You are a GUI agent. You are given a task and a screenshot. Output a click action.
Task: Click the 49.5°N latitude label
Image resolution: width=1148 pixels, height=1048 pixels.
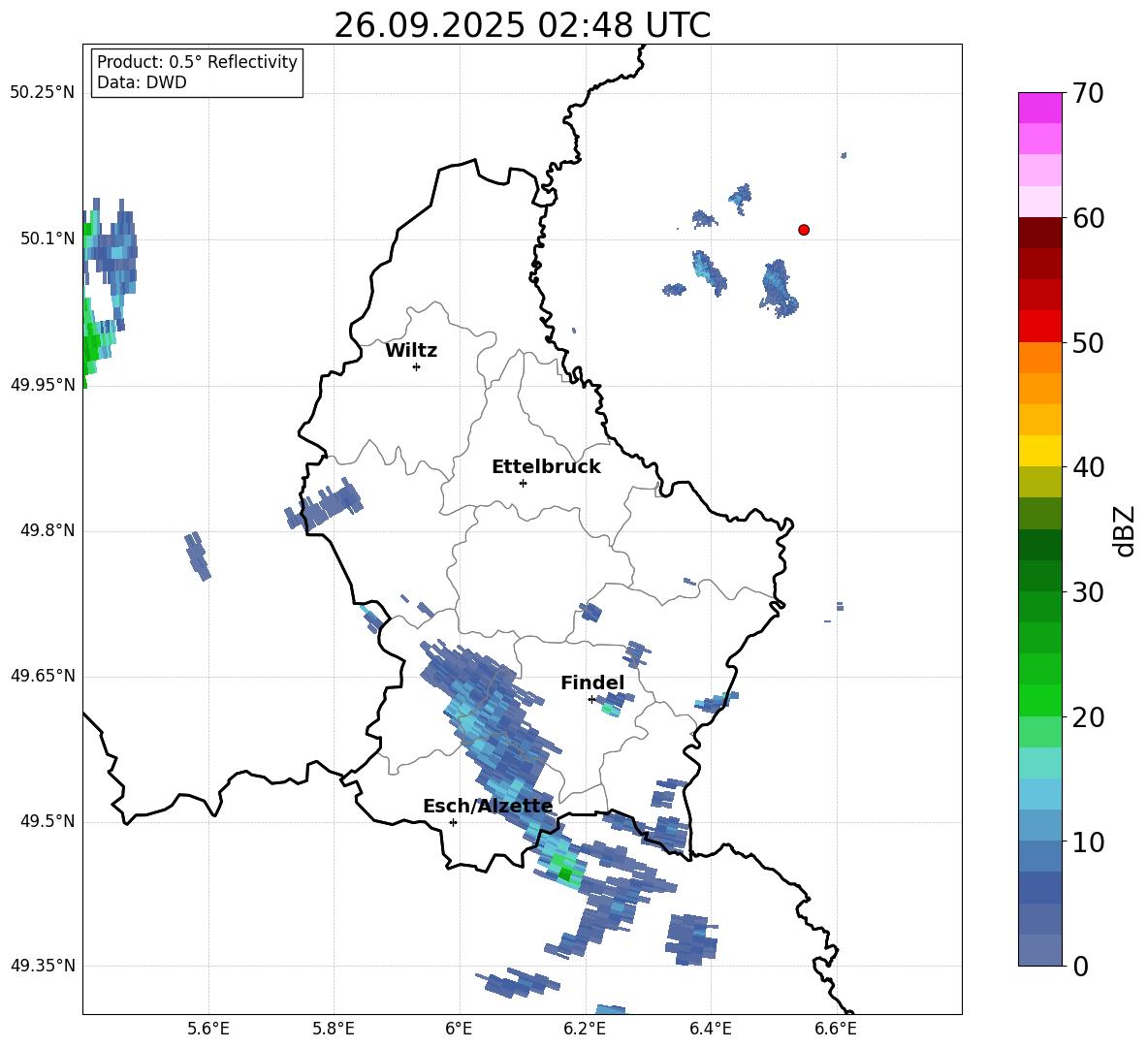click(48, 821)
